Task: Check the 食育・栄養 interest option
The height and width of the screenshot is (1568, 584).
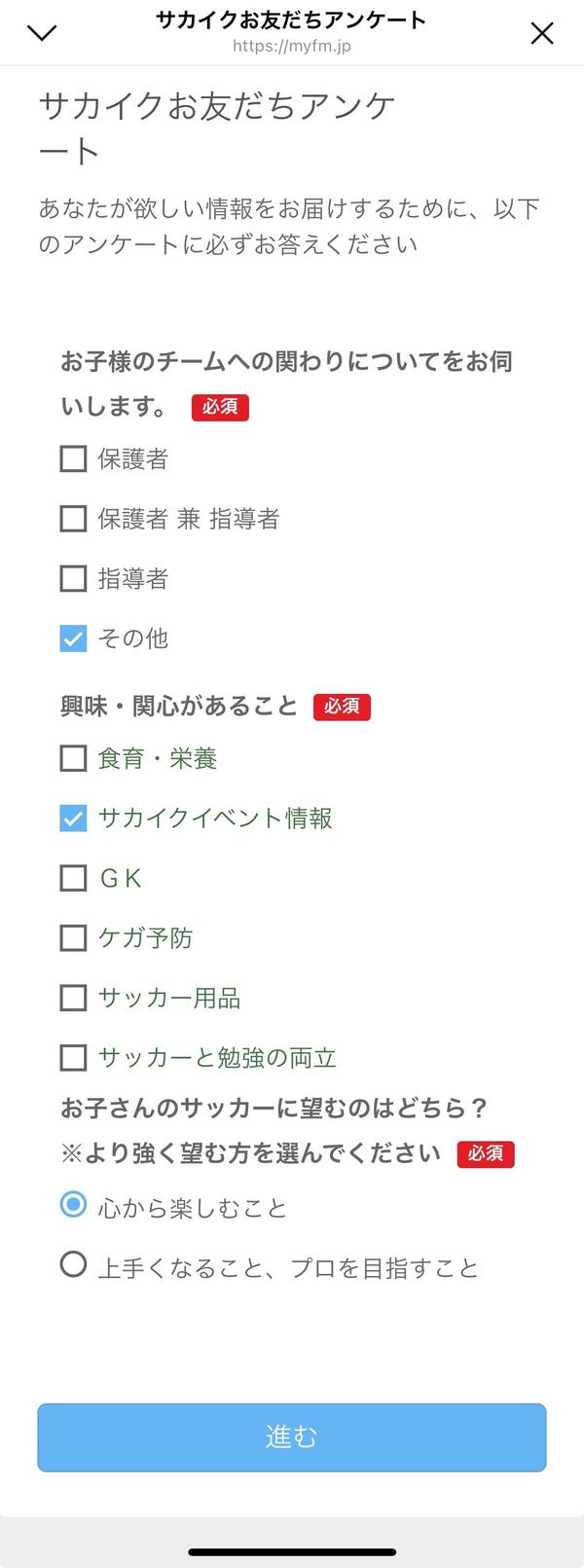Action: (x=73, y=758)
